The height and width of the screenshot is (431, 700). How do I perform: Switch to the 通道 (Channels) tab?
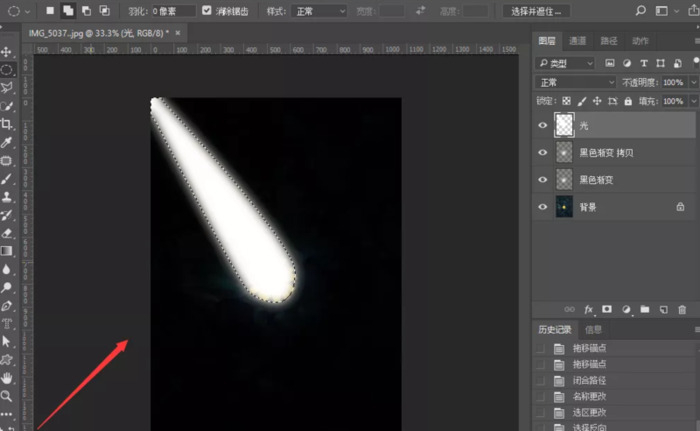[x=578, y=41]
